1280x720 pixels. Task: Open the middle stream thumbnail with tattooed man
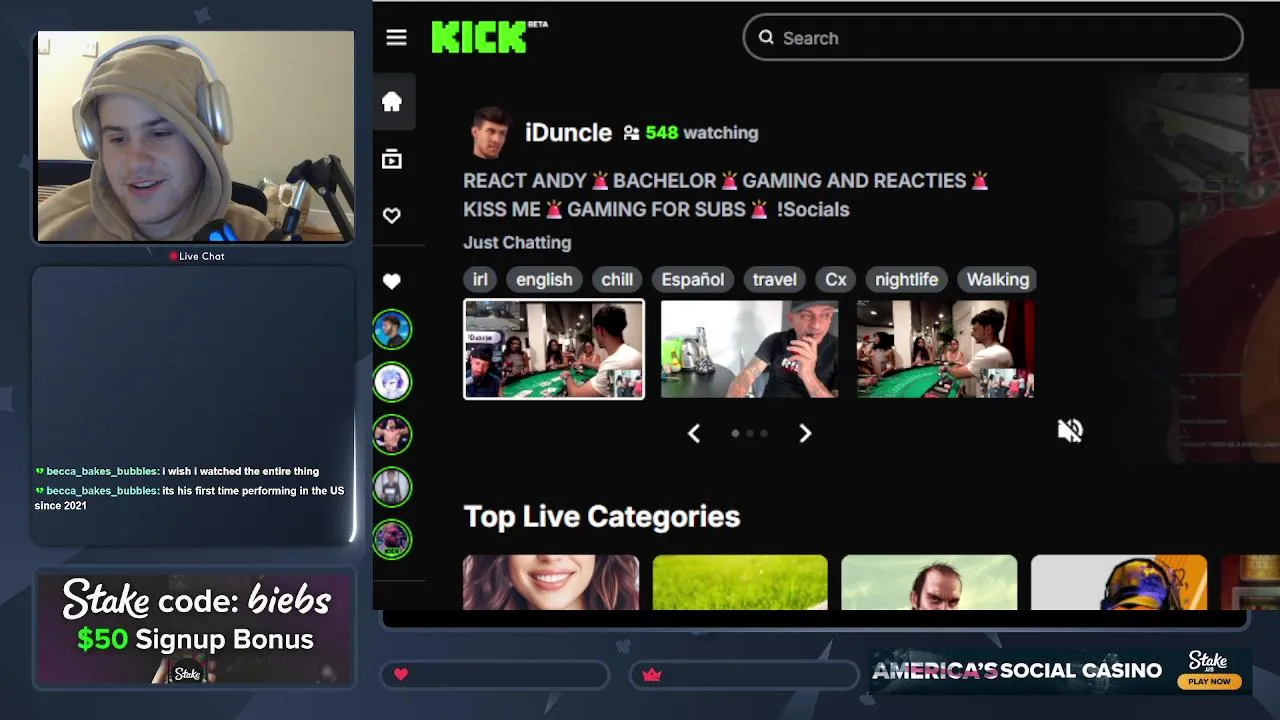(x=750, y=349)
